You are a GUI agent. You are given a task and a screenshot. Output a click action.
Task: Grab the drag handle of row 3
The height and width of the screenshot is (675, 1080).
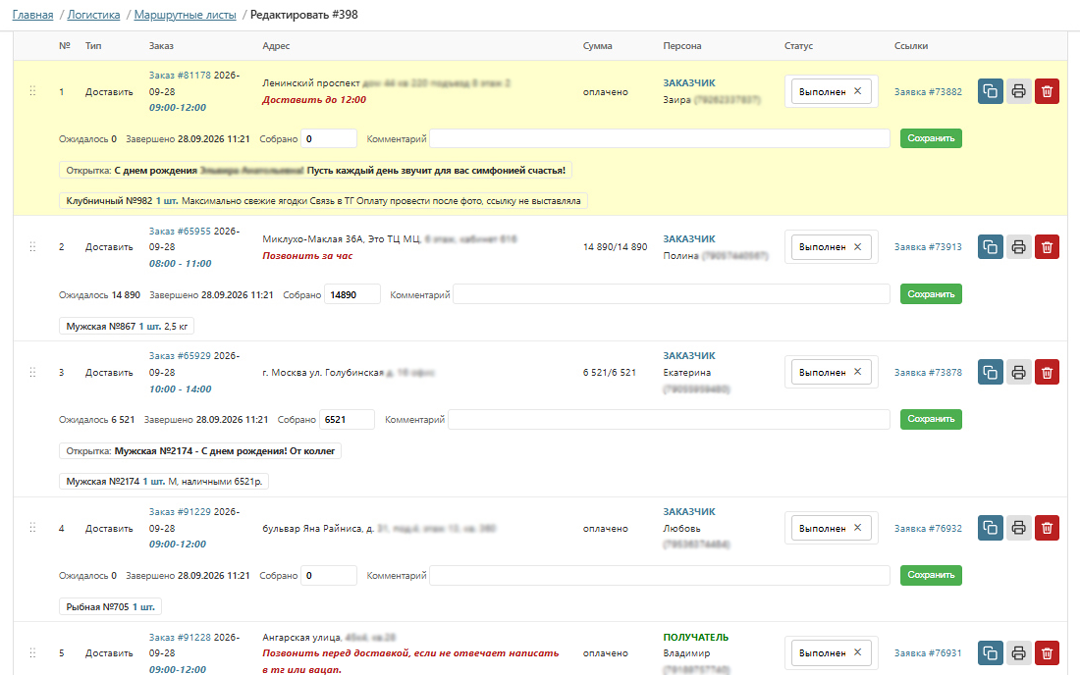[32, 372]
